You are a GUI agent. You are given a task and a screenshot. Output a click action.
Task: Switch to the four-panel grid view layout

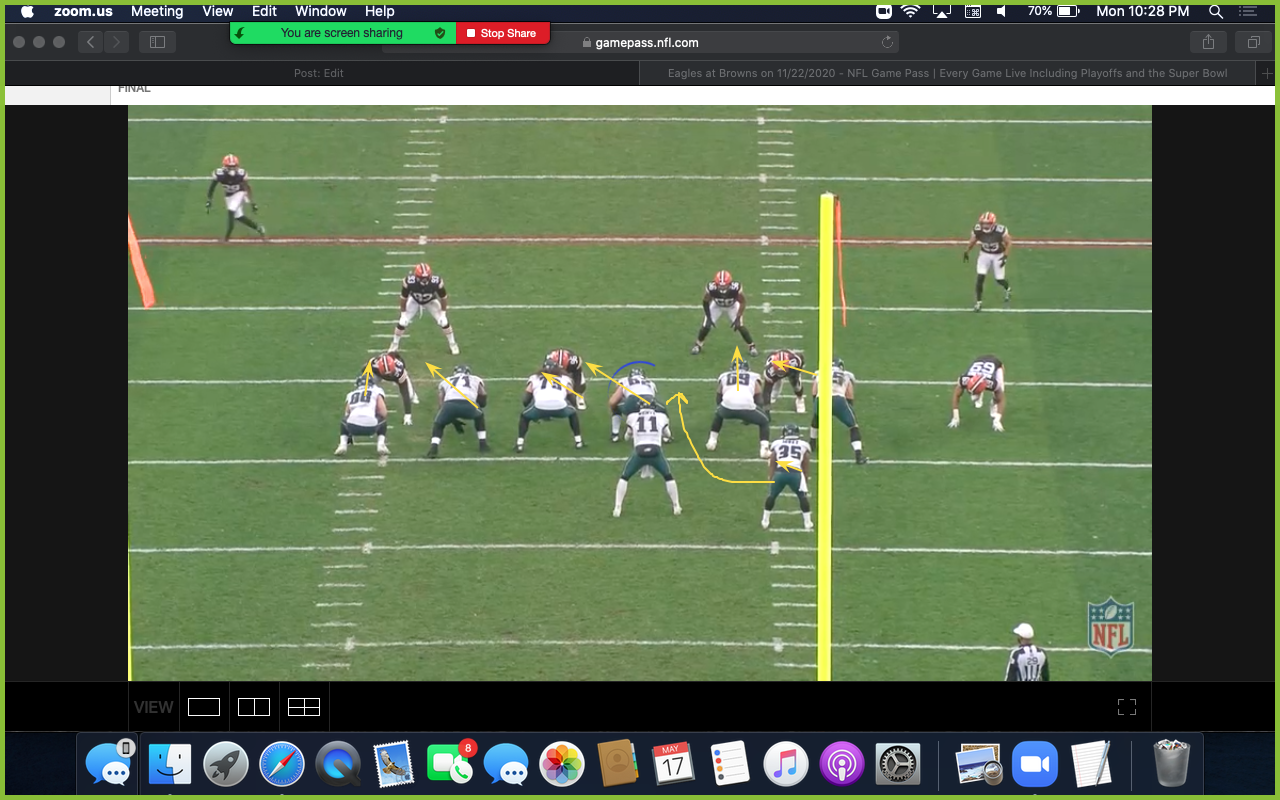(303, 706)
